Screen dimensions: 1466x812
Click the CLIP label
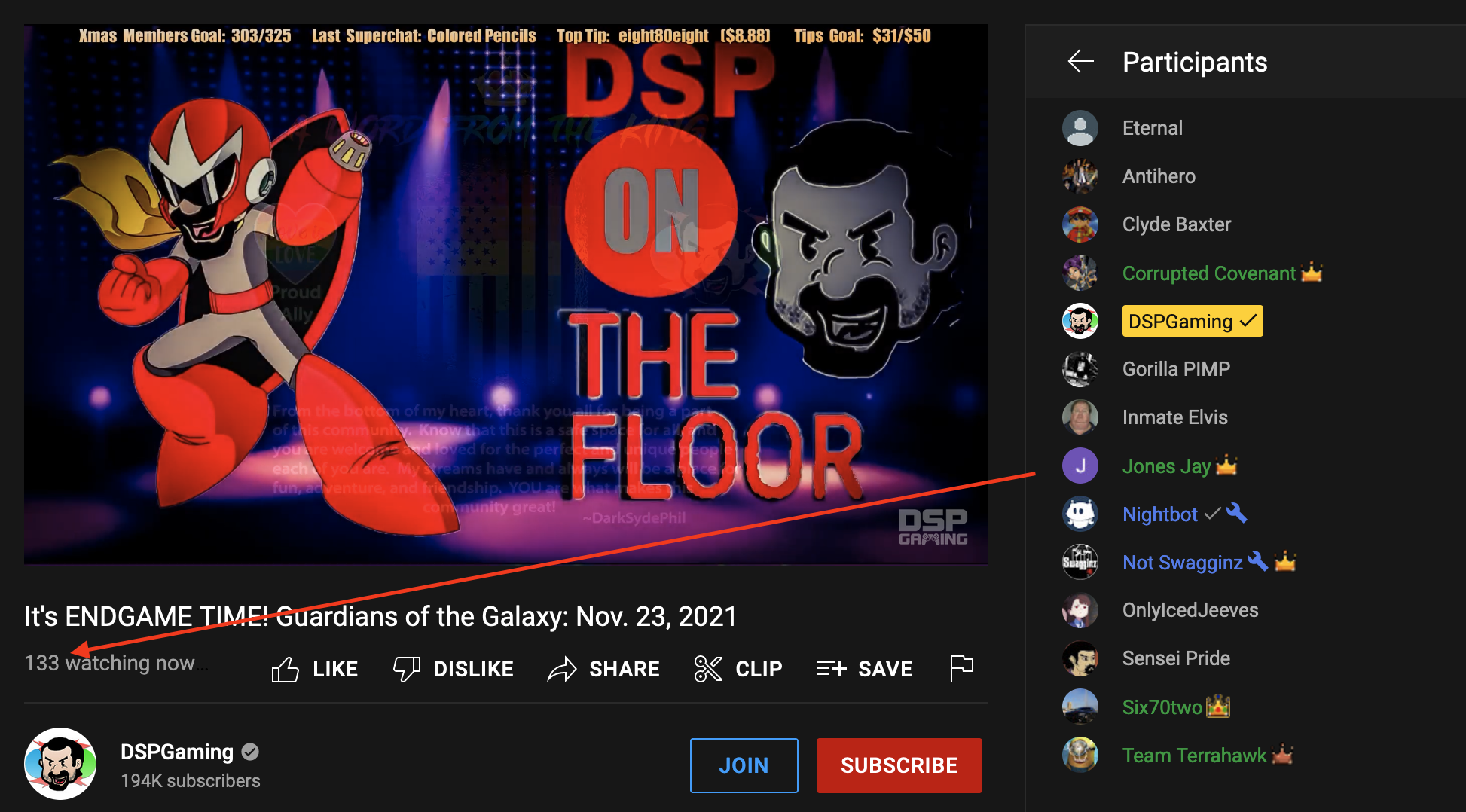pyautogui.click(x=759, y=669)
